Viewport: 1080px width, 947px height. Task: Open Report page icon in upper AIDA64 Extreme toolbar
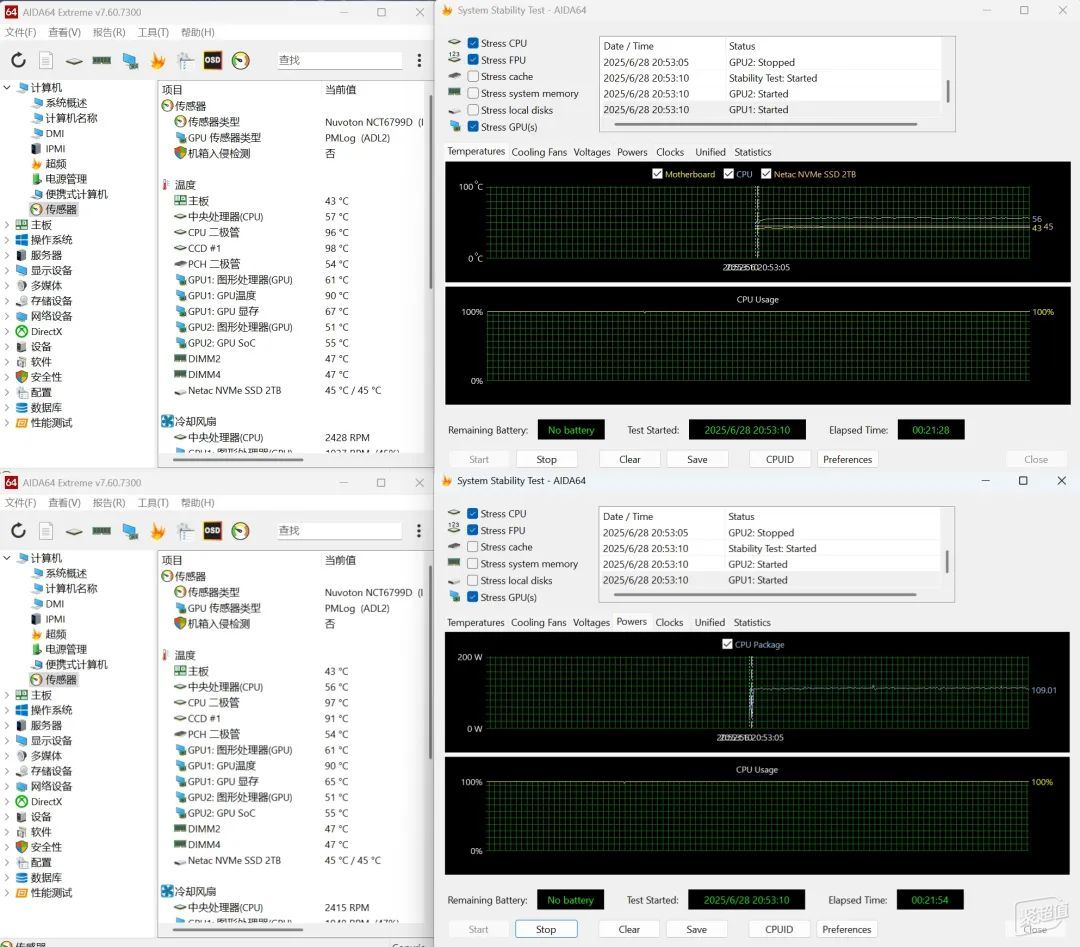(46, 61)
